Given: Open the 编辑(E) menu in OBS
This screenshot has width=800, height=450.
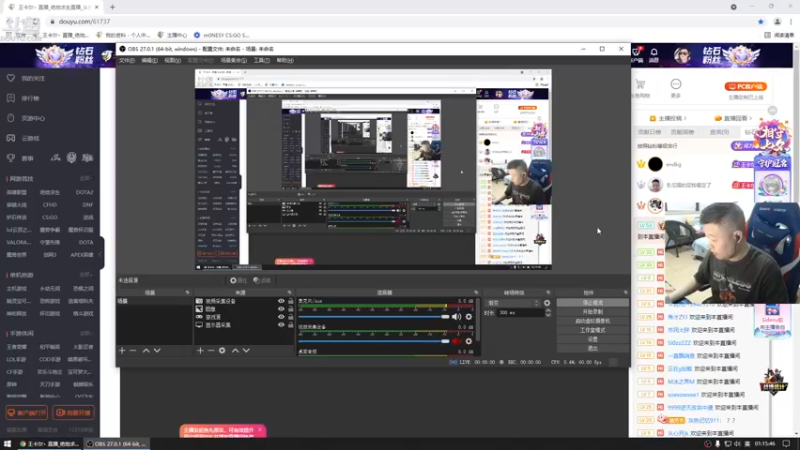Looking at the screenshot, I should click(x=149, y=60).
